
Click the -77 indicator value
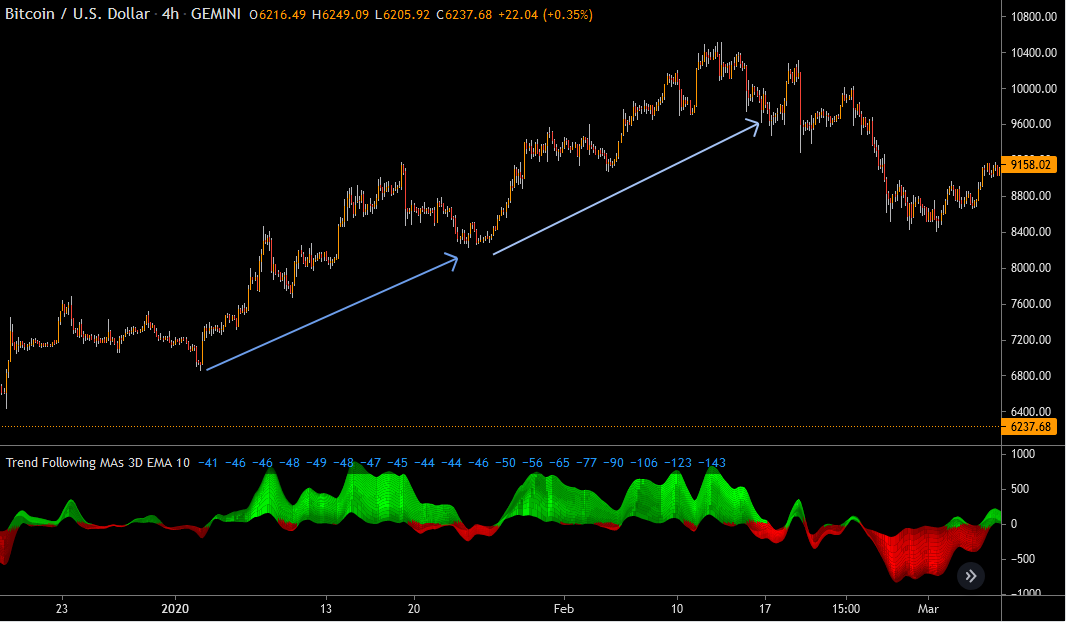tap(586, 463)
